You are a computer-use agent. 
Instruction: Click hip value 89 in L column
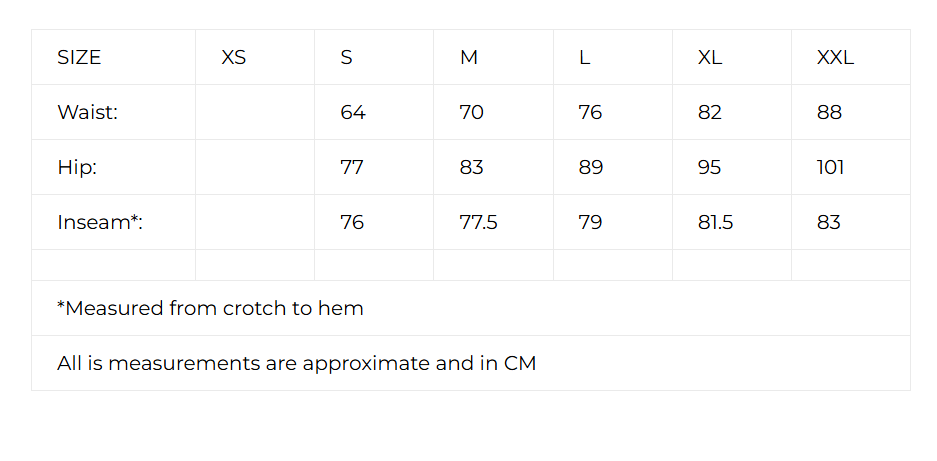[x=590, y=167]
